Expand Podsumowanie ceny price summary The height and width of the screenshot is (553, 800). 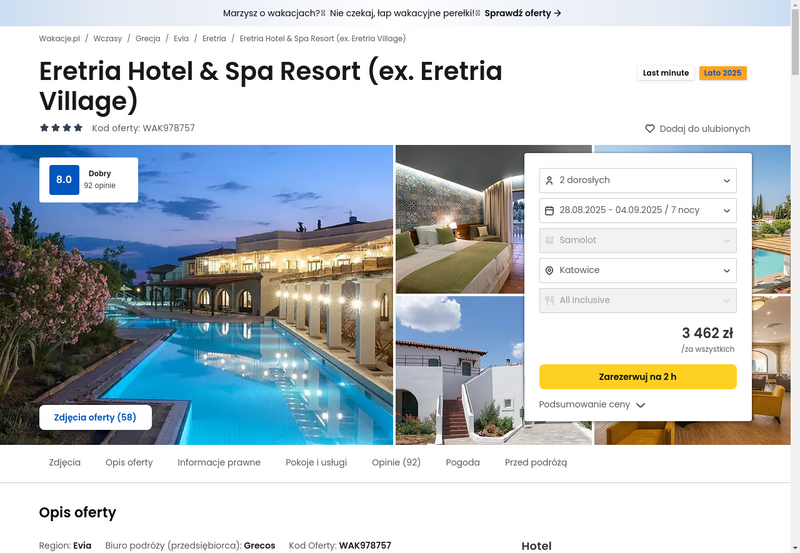(x=592, y=405)
